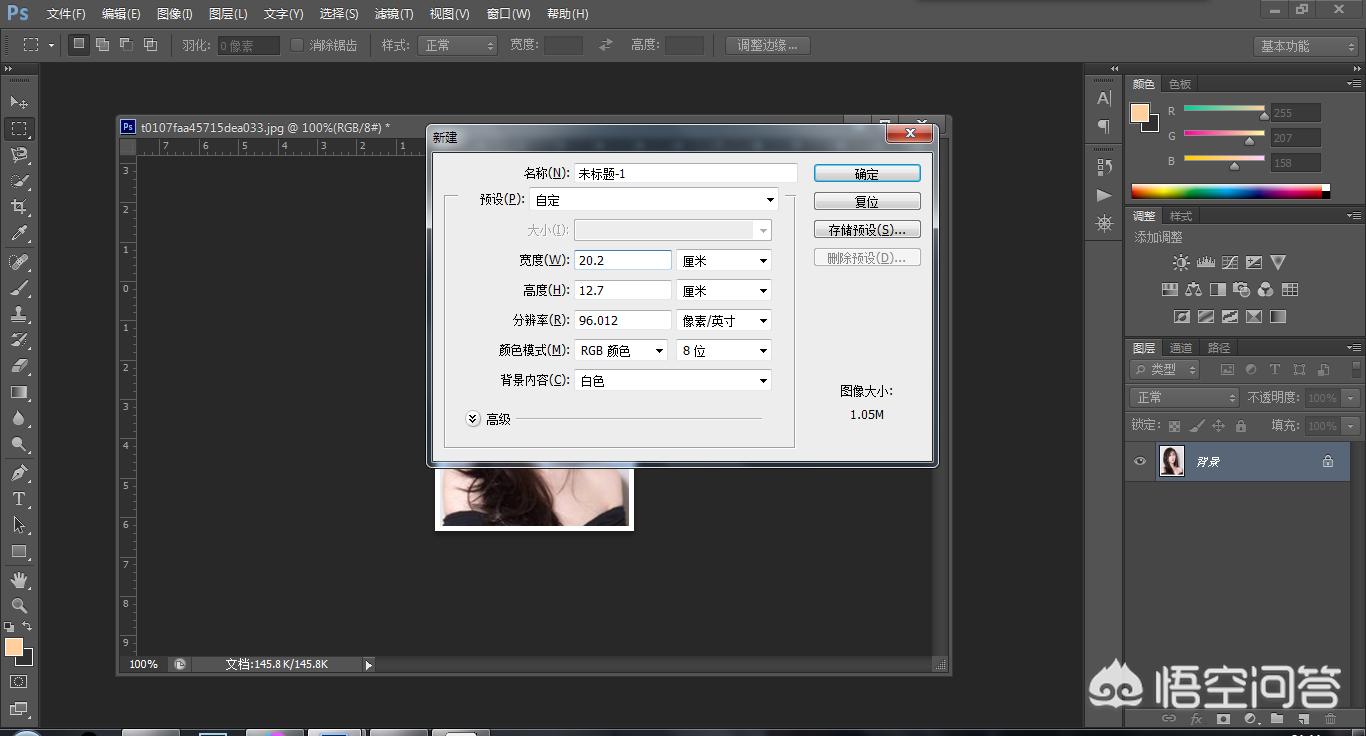Open the 滤镜 menu

pyautogui.click(x=393, y=13)
